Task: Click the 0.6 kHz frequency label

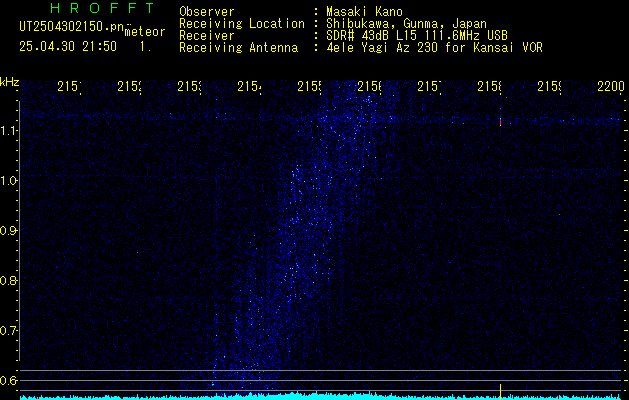Action: coord(8,380)
